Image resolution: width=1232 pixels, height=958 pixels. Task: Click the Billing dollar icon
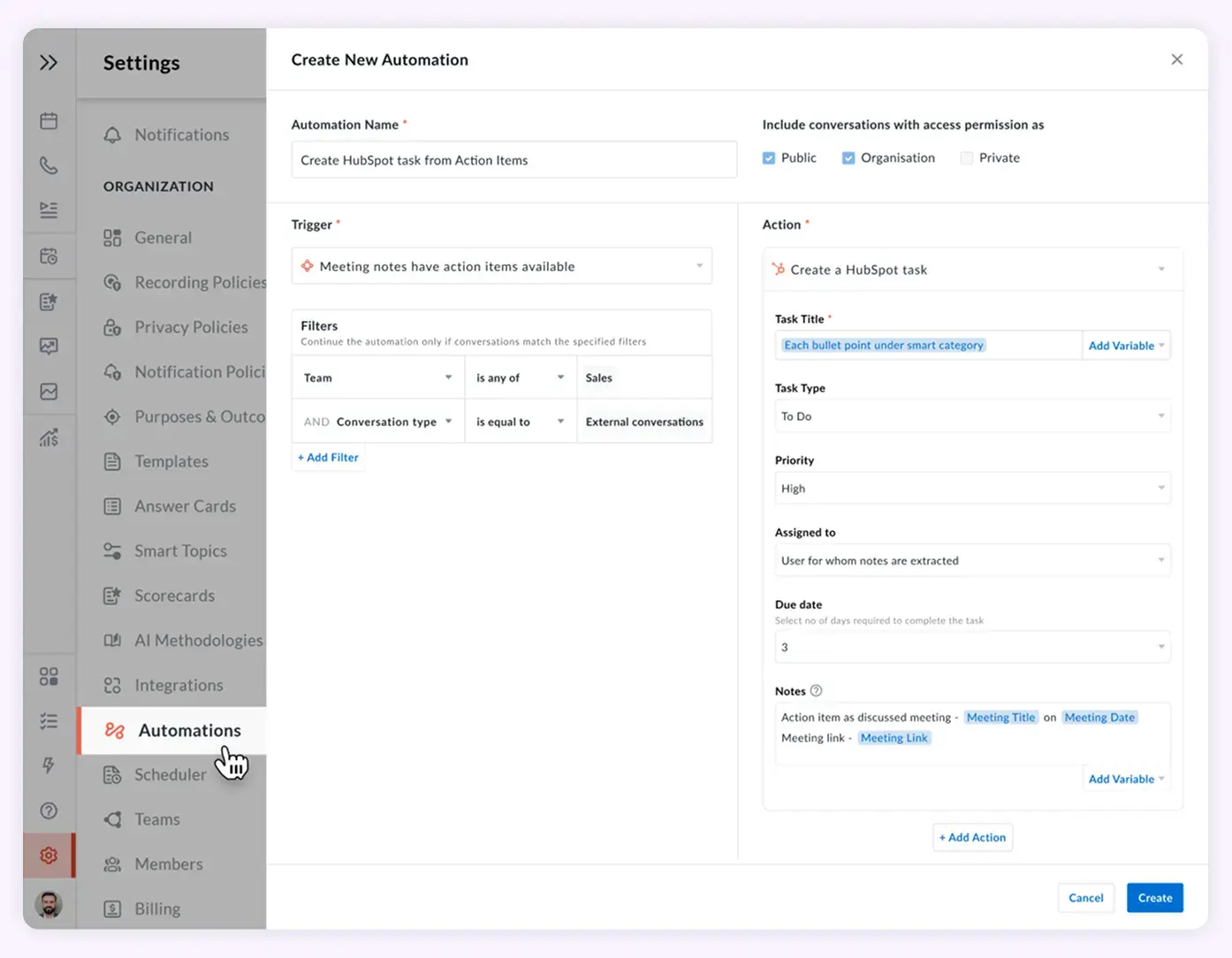(112, 909)
